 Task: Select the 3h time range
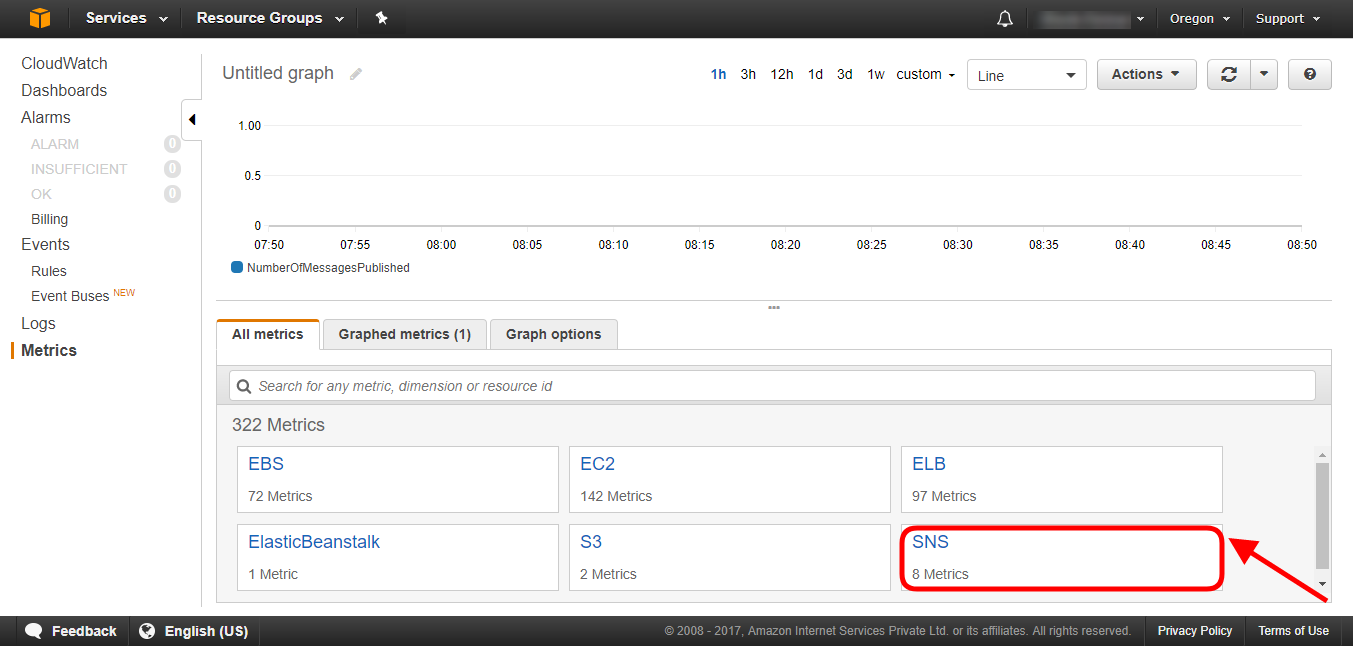[748, 74]
